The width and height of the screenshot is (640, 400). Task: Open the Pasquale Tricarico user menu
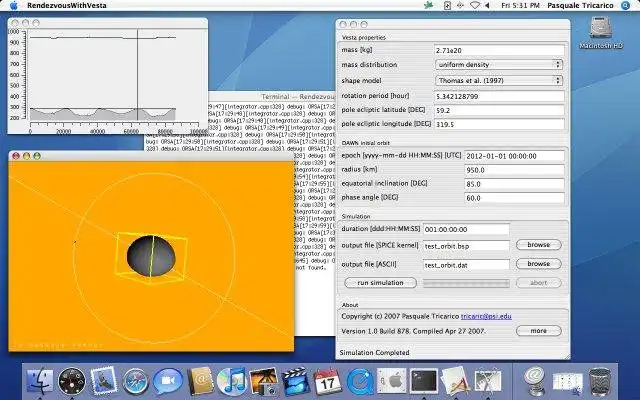coord(580,5)
